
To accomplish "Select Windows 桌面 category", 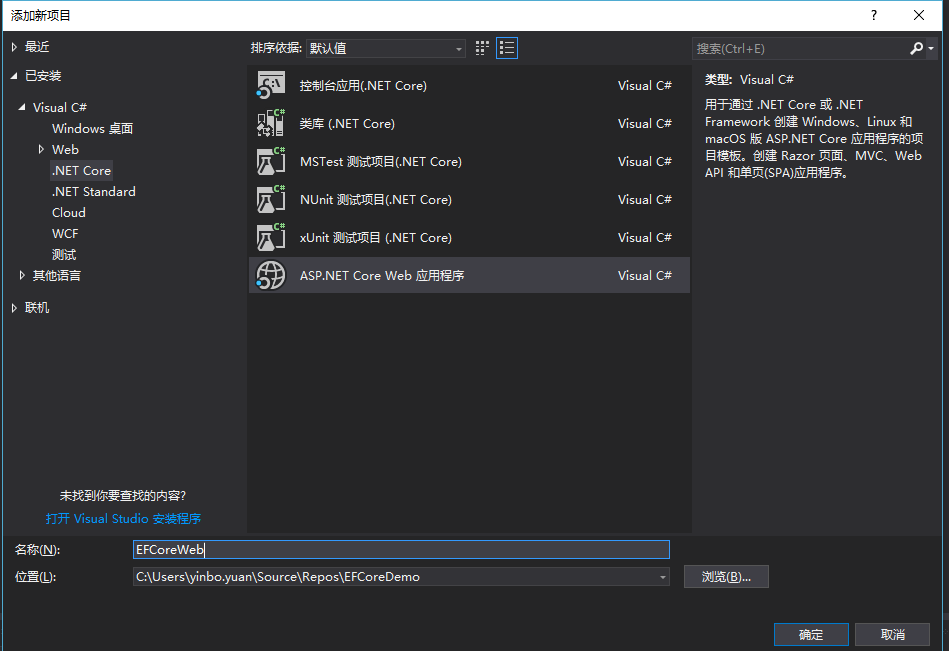I will click(93, 128).
